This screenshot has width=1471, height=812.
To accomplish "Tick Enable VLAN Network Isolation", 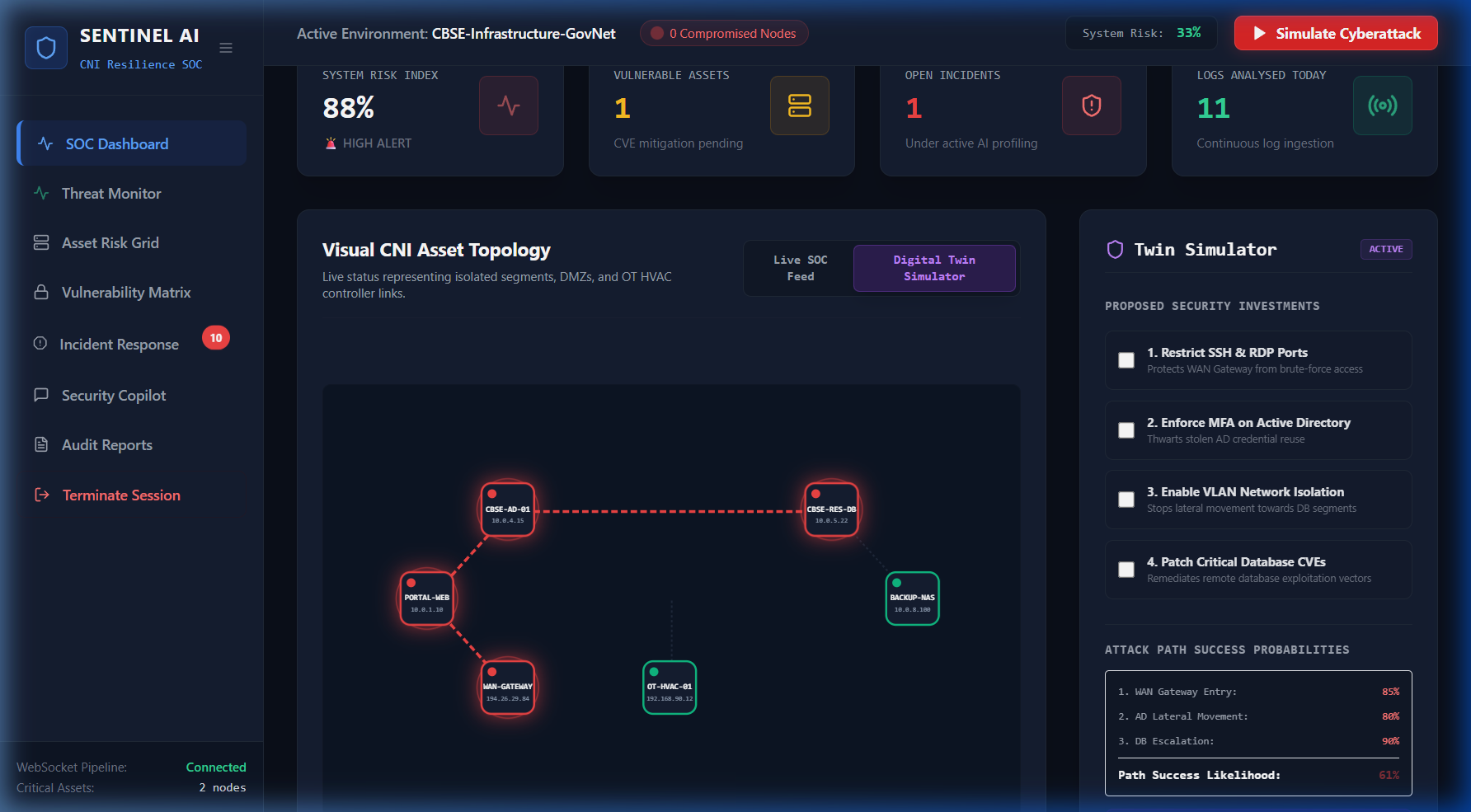I will pos(1126,500).
